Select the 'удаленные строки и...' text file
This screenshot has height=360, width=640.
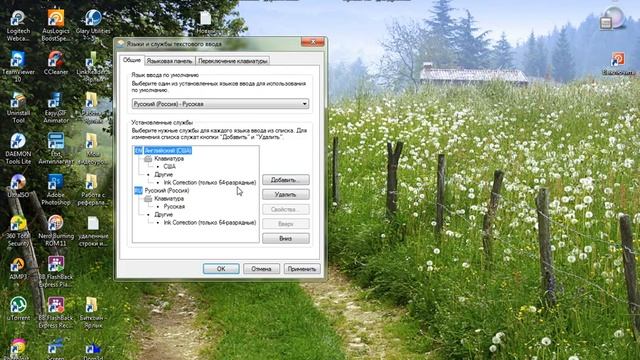pos(93,231)
